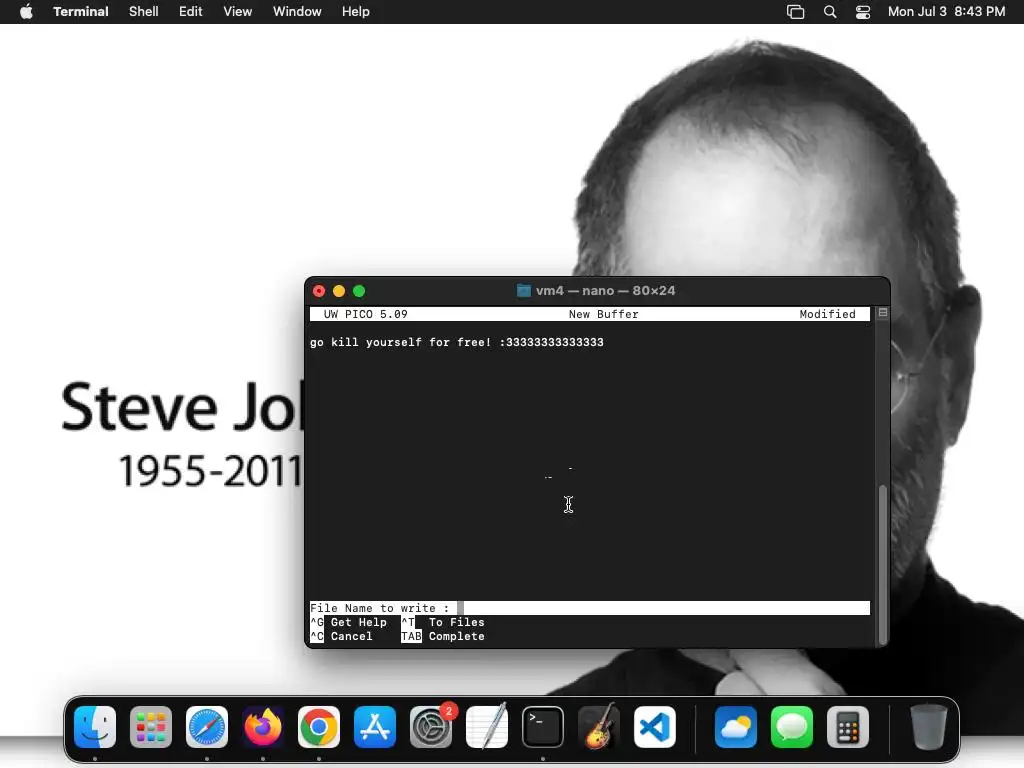
Task: Click the Terminal vertical scrollbar thumb
Action: point(883,565)
